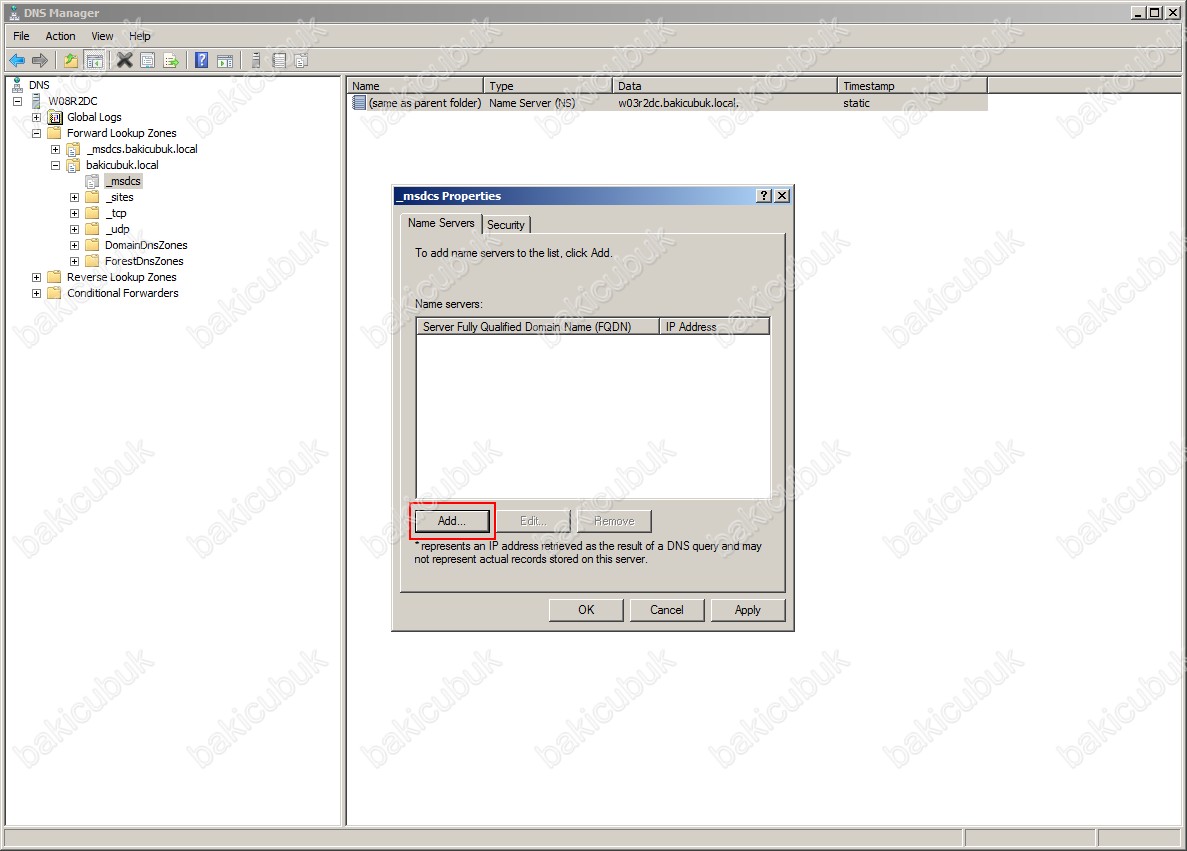Expand the Reverse Lookup Zones node

point(37,277)
